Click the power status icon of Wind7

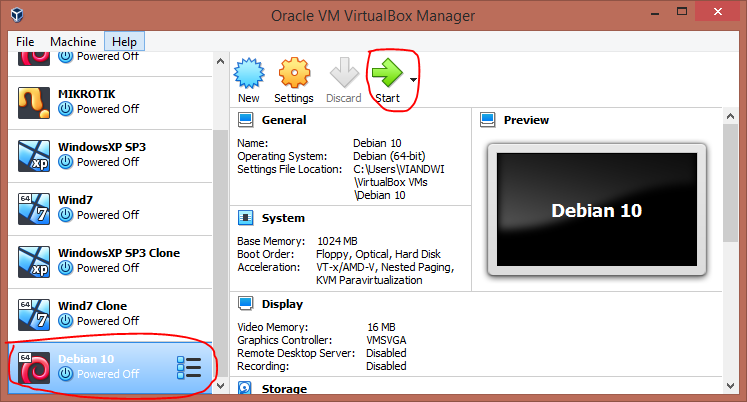pyautogui.click(x=66, y=215)
